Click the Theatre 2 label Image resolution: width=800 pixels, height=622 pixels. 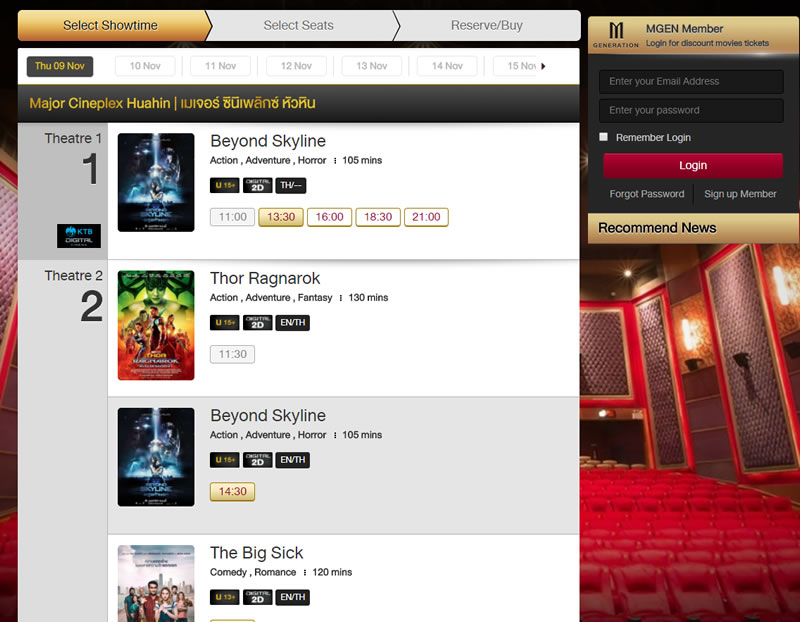pos(73,276)
